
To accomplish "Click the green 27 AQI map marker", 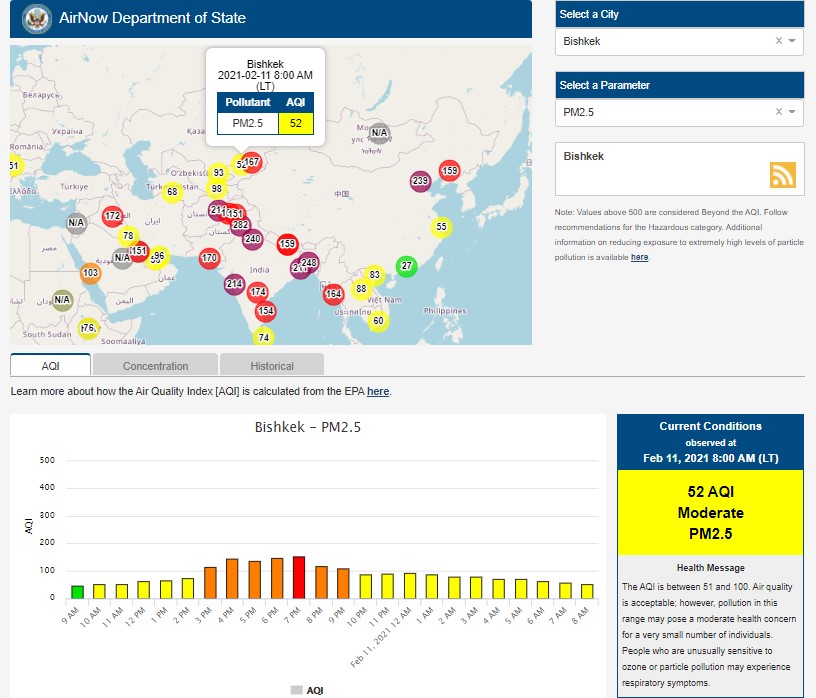I will 406,266.
